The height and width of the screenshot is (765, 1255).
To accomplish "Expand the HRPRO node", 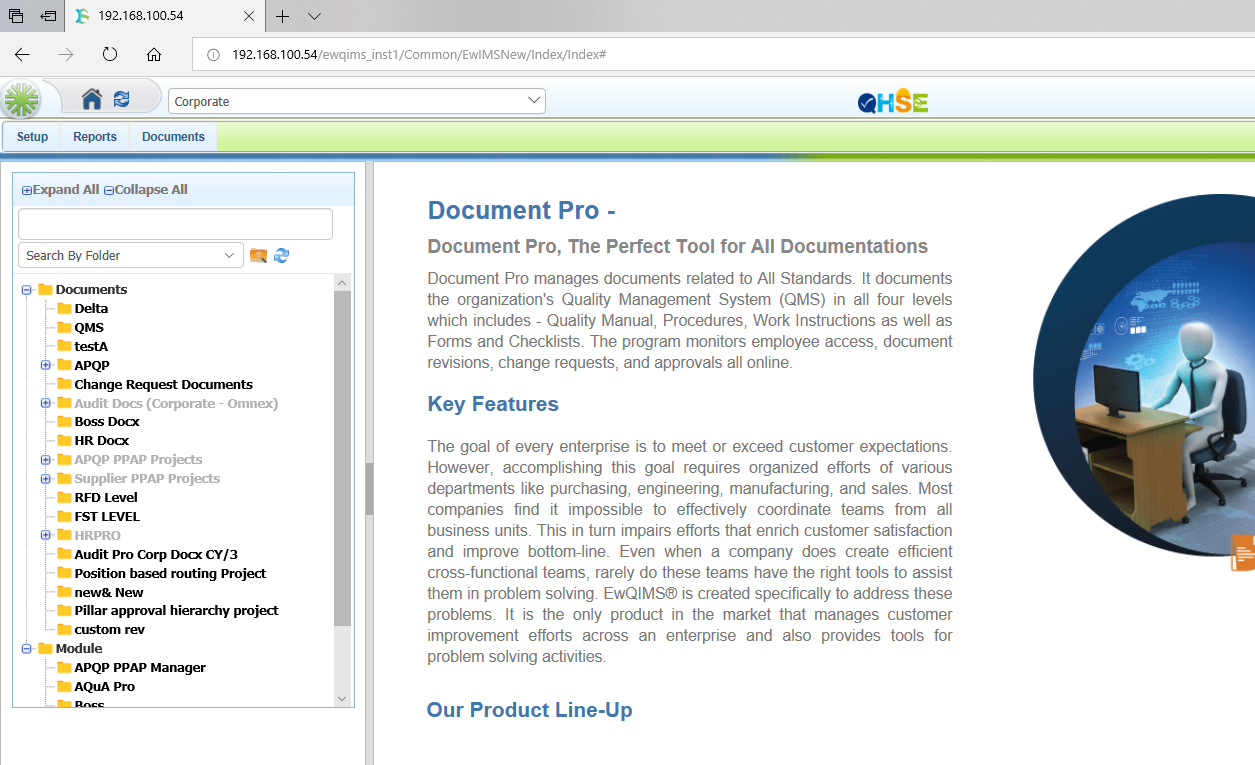I will coord(45,535).
